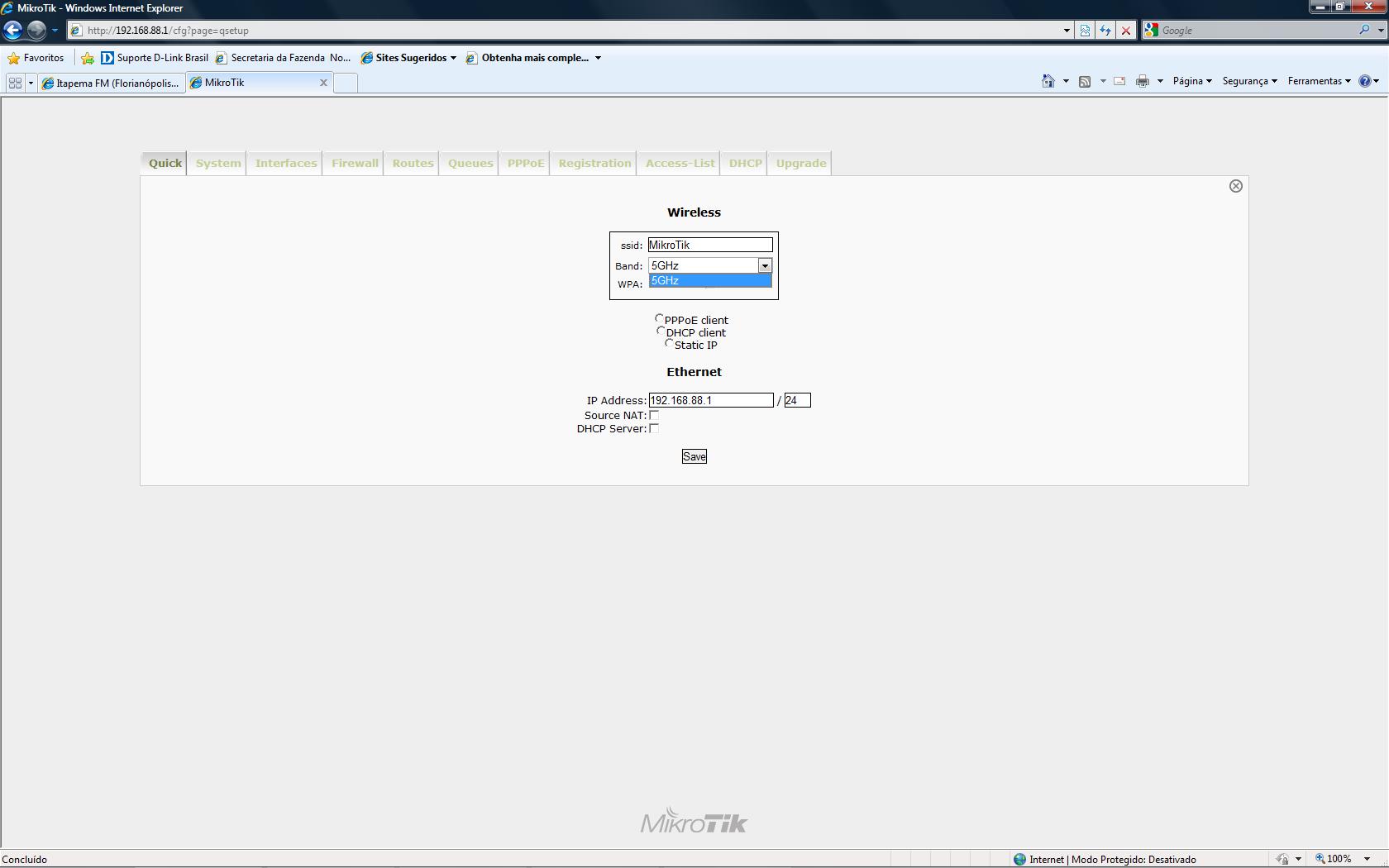Click the netmask field showing 24

(797, 400)
